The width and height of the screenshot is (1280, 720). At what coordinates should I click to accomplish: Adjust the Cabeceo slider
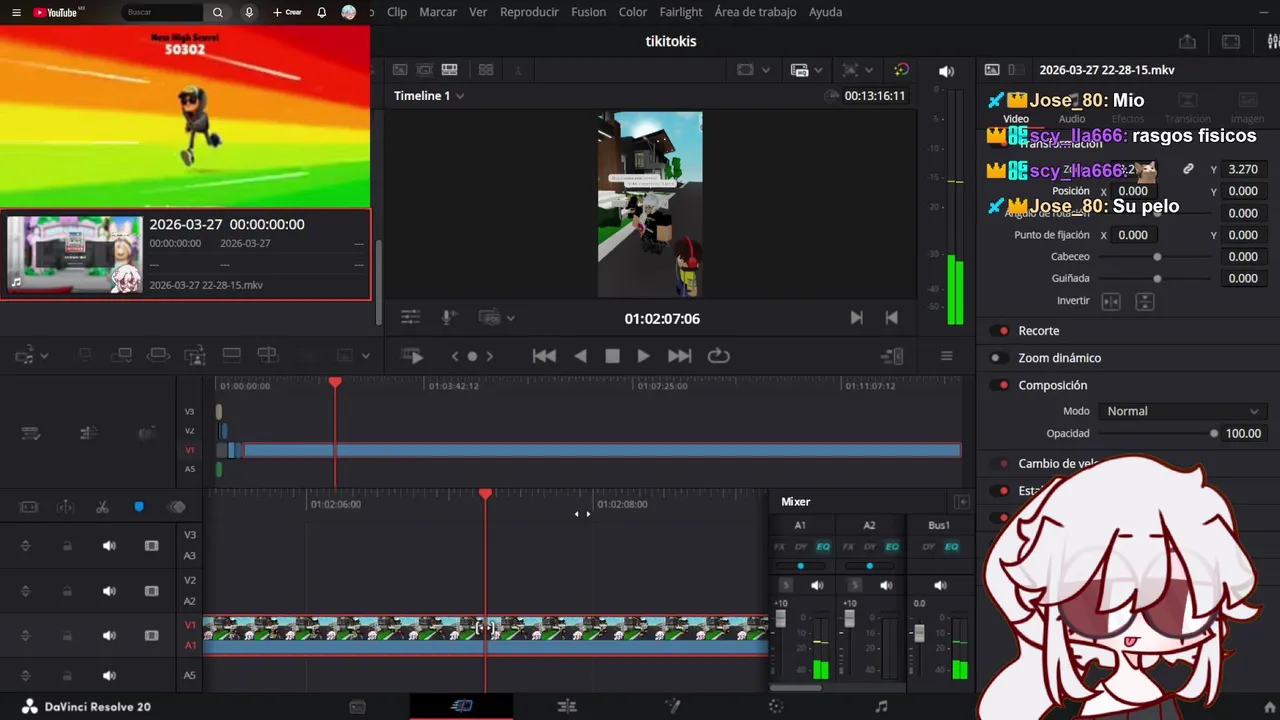click(x=1157, y=257)
